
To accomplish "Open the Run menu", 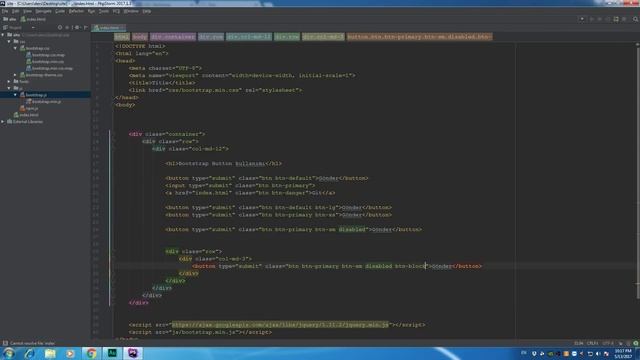I will point(91,11).
